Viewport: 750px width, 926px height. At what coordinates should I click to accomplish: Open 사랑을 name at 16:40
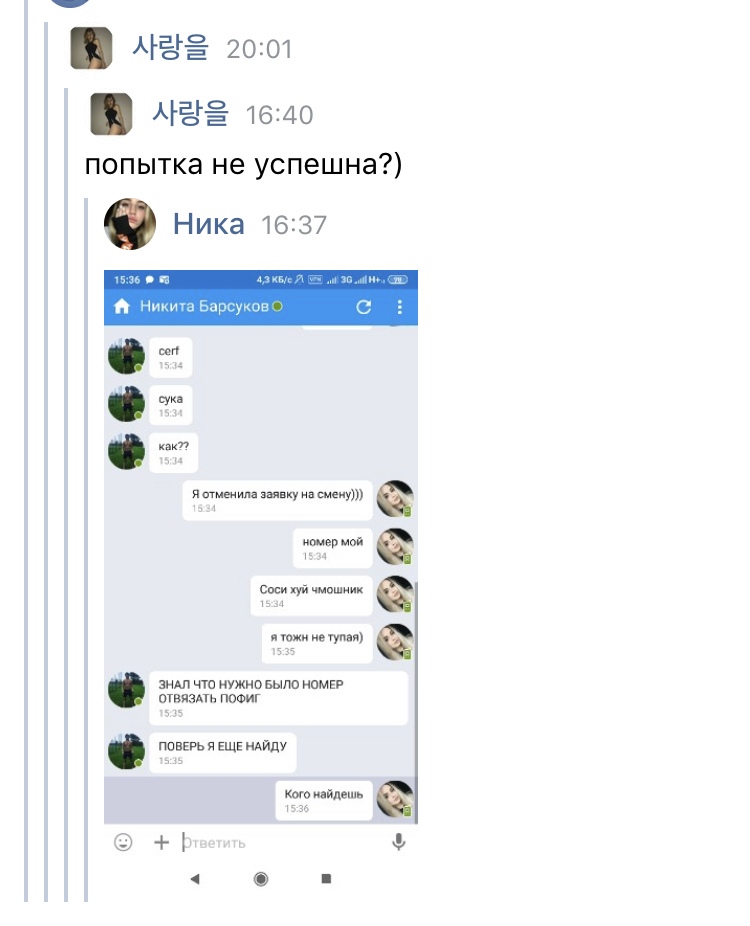[190, 113]
